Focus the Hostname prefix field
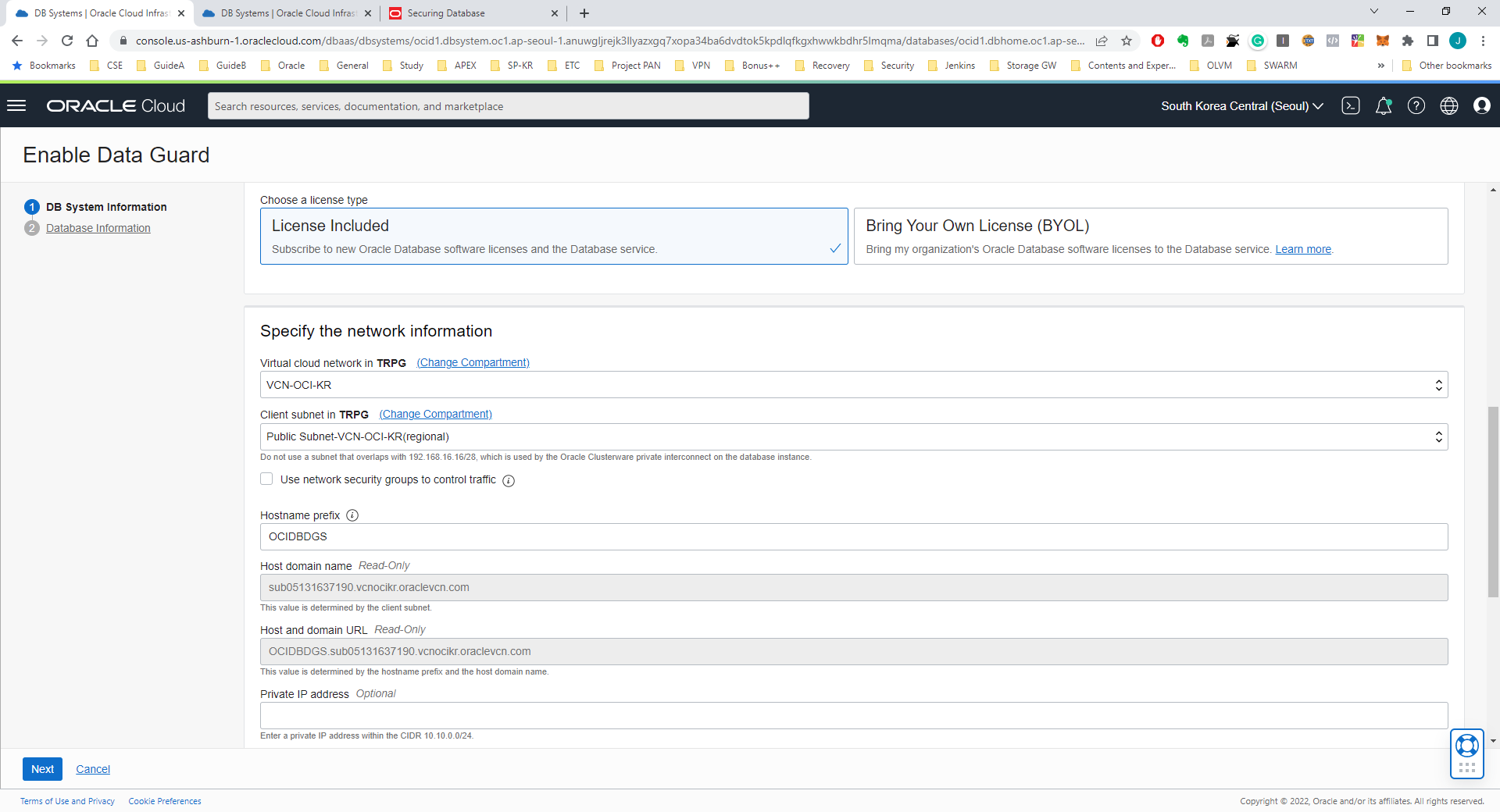The width and height of the screenshot is (1500, 812). (854, 537)
